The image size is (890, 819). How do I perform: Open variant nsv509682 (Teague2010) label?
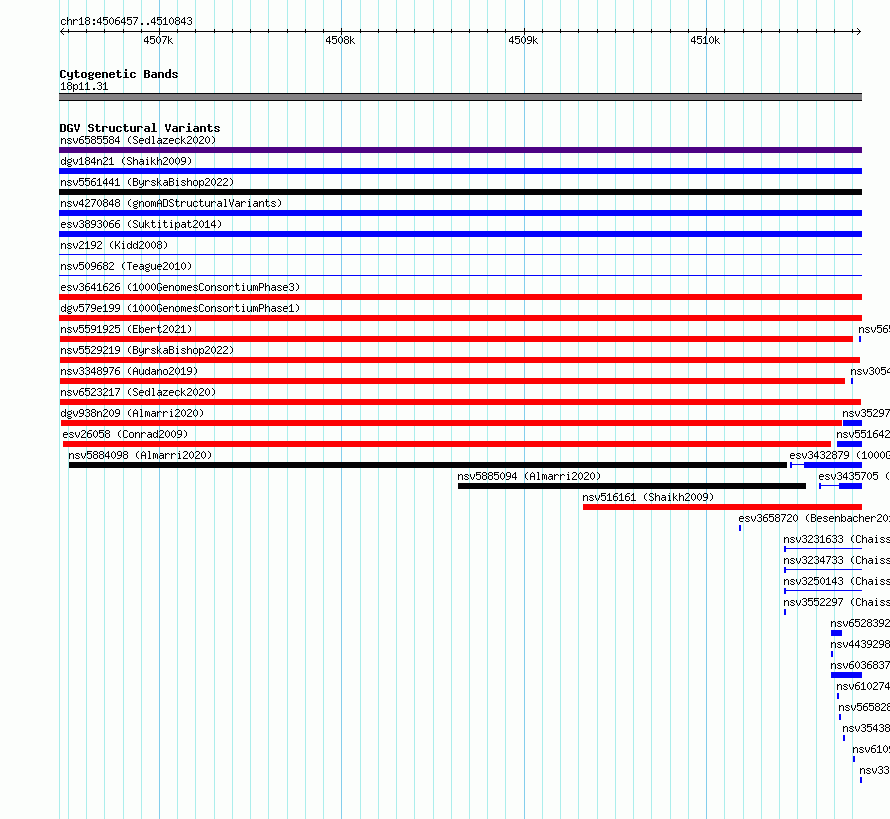pyautogui.click(x=126, y=266)
